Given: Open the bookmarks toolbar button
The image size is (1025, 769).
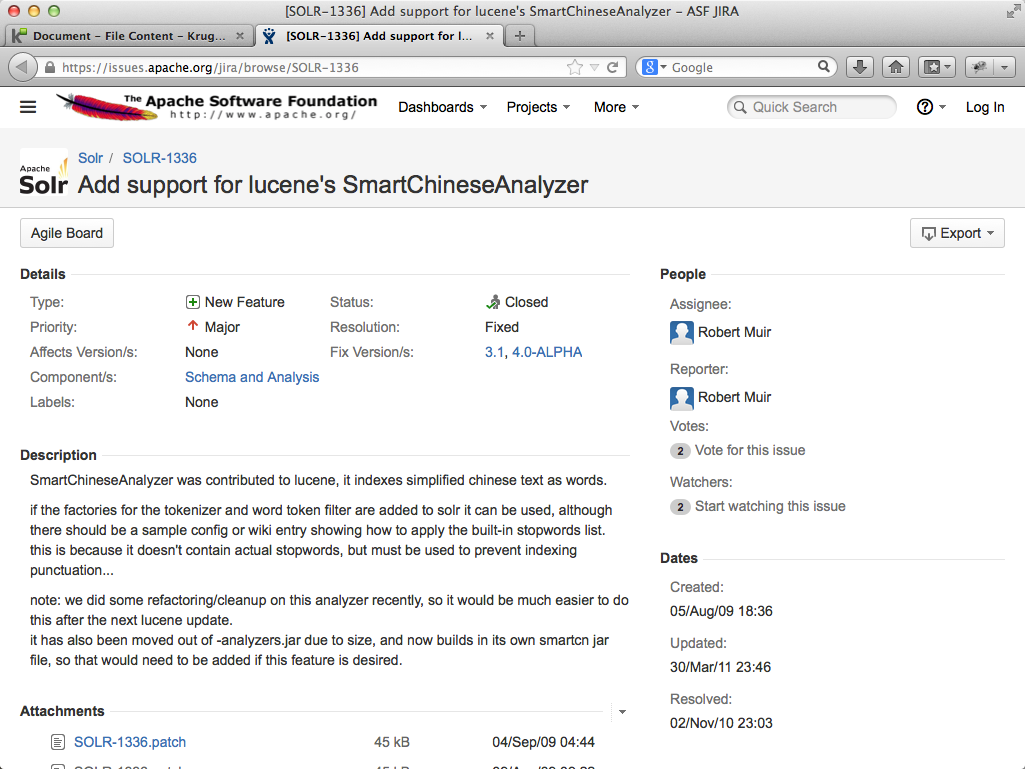Looking at the screenshot, I should click(x=937, y=67).
